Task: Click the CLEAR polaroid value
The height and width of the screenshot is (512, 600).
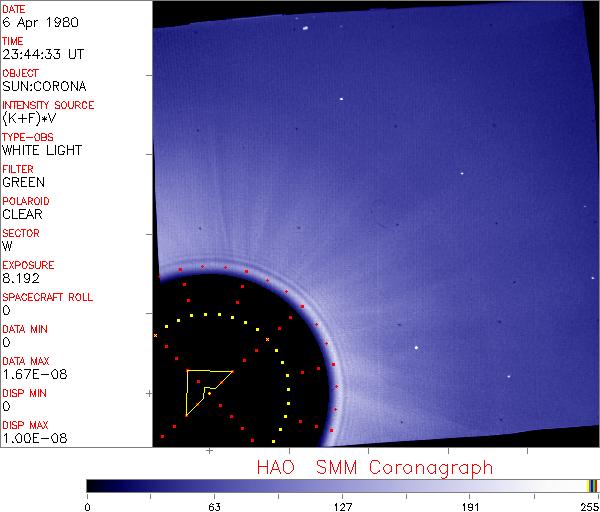Action: pyautogui.click(x=22, y=214)
